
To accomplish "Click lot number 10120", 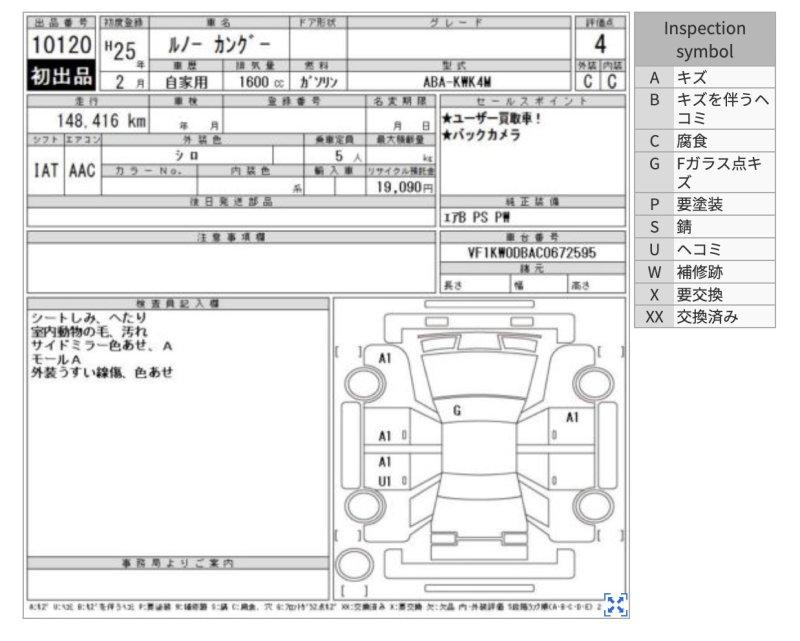I will click(60, 45).
